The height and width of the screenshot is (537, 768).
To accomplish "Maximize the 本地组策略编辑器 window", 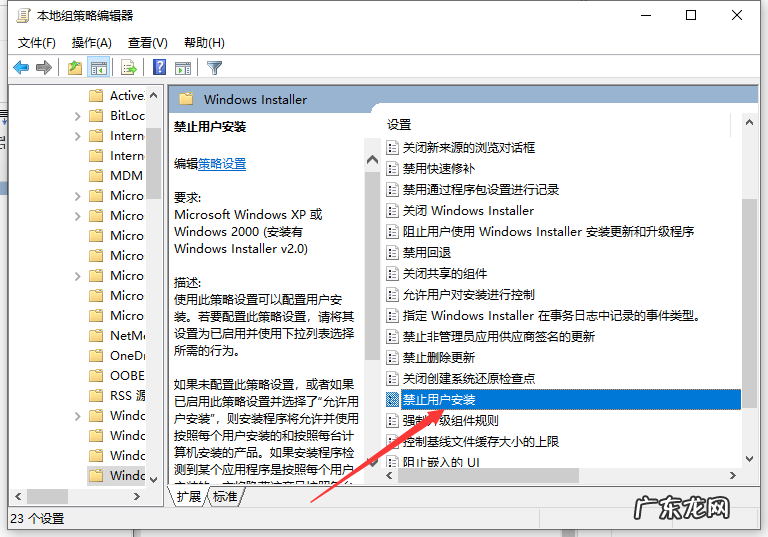I will click(691, 16).
